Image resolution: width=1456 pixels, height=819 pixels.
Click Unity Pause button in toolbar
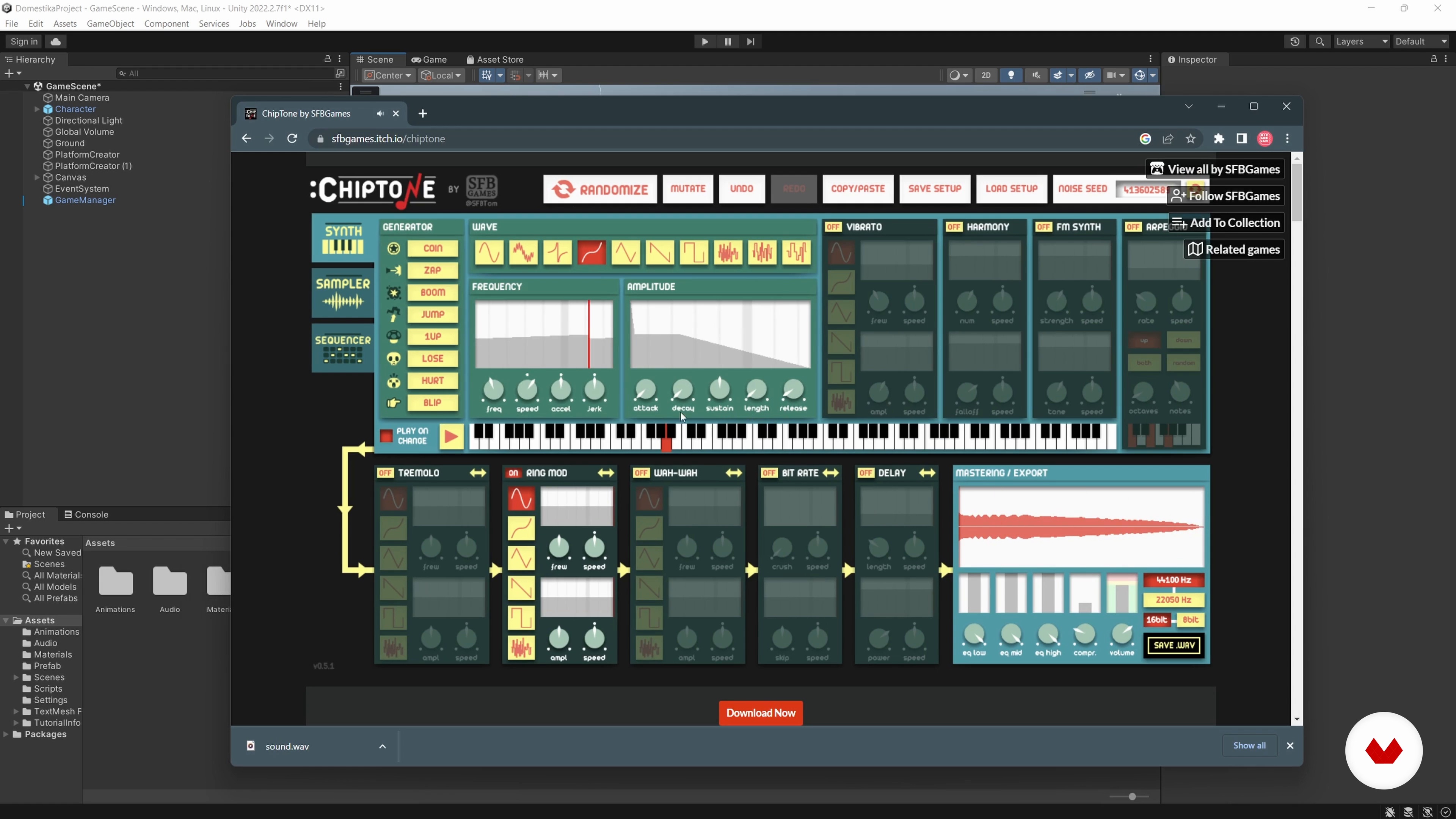pyautogui.click(x=728, y=42)
